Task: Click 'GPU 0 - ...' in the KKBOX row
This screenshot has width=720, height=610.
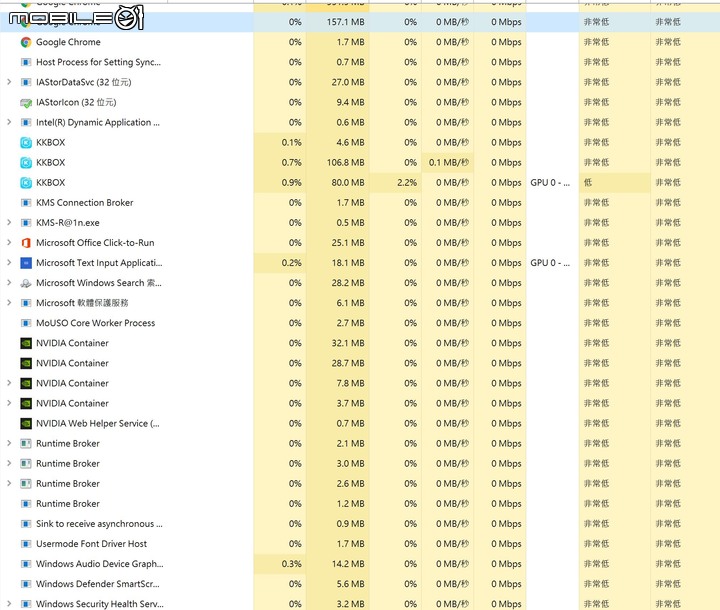Action: coord(550,182)
